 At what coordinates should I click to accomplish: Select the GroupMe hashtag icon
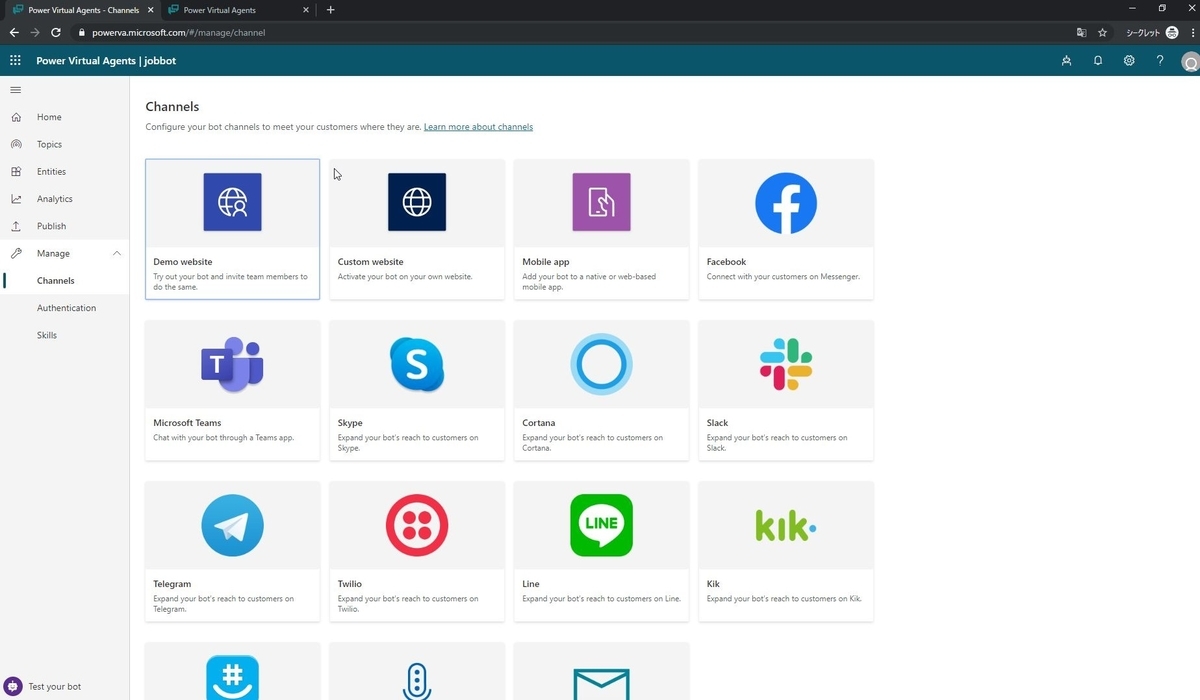[232, 678]
